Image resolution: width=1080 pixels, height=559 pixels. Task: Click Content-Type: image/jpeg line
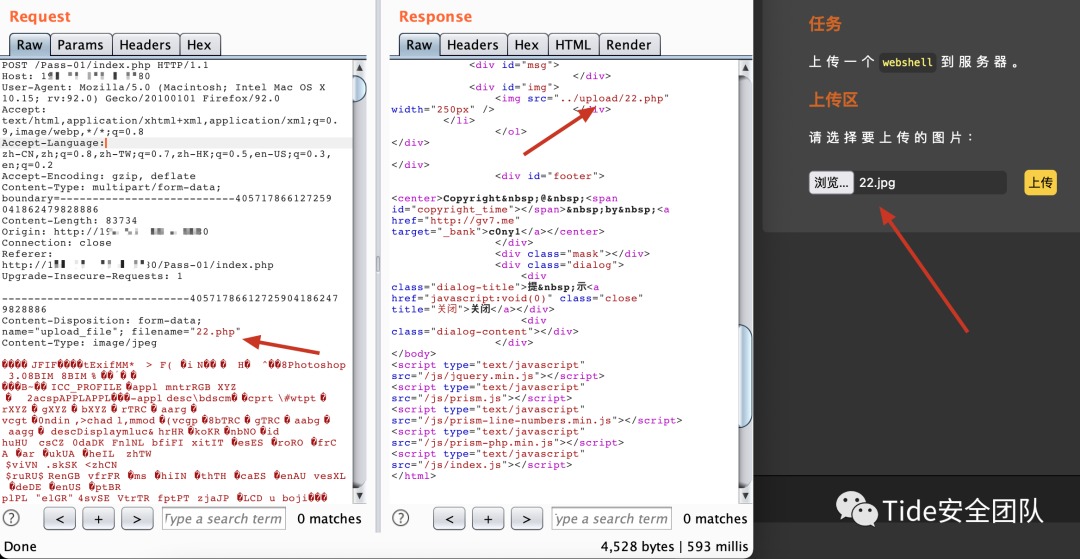coord(79,343)
